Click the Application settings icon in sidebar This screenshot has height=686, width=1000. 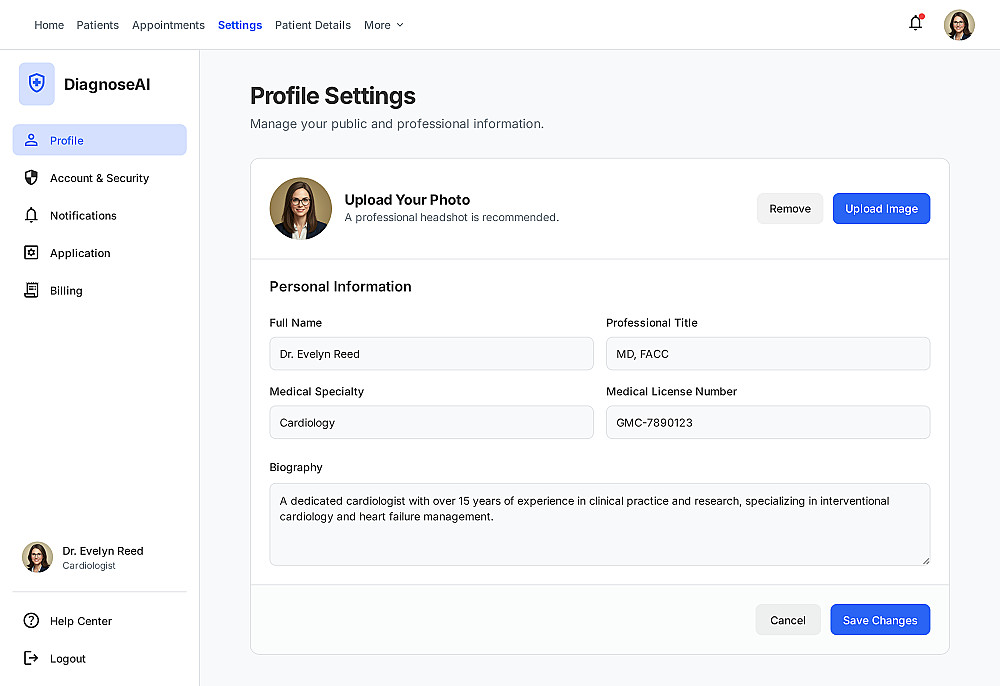[x=31, y=253]
